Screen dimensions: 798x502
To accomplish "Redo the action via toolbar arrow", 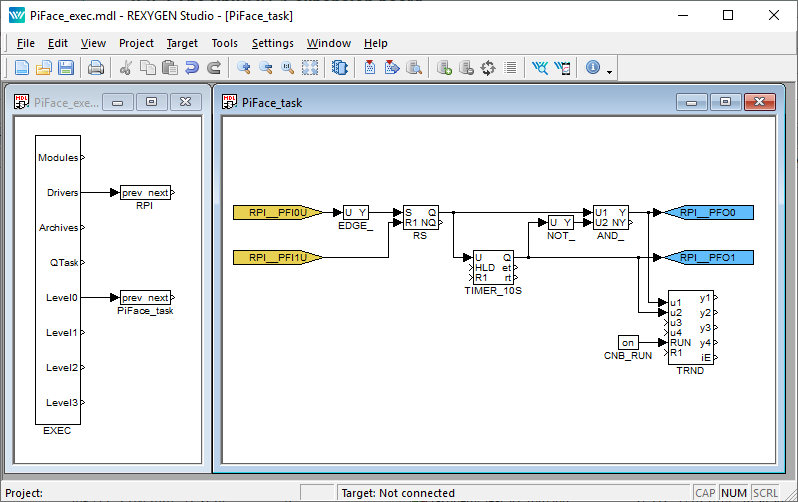I will click(x=214, y=68).
